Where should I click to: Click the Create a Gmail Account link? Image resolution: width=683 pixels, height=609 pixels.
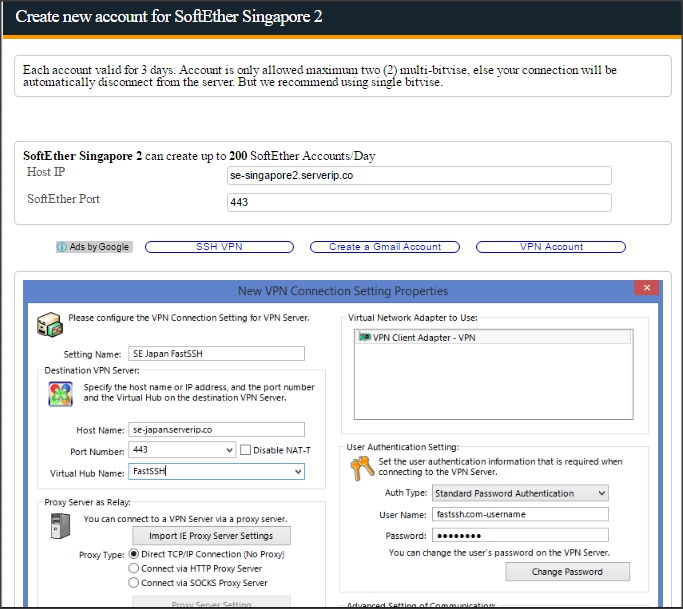385,247
